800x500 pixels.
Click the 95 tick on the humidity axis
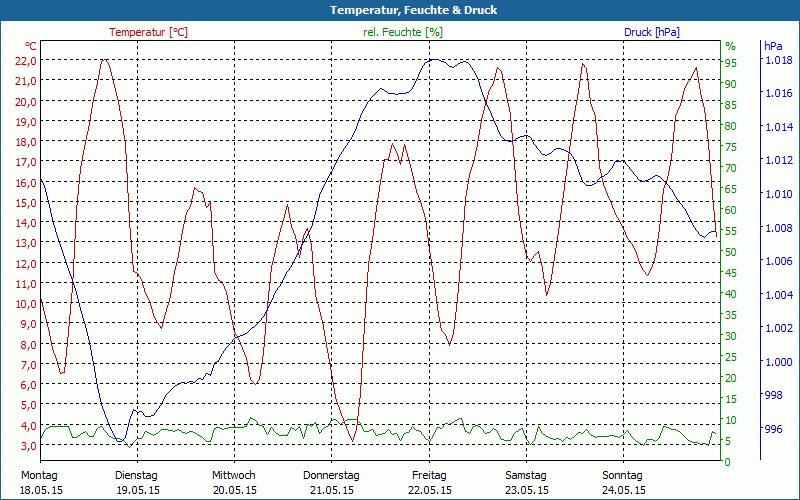pyautogui.click(x=731, y=63)
